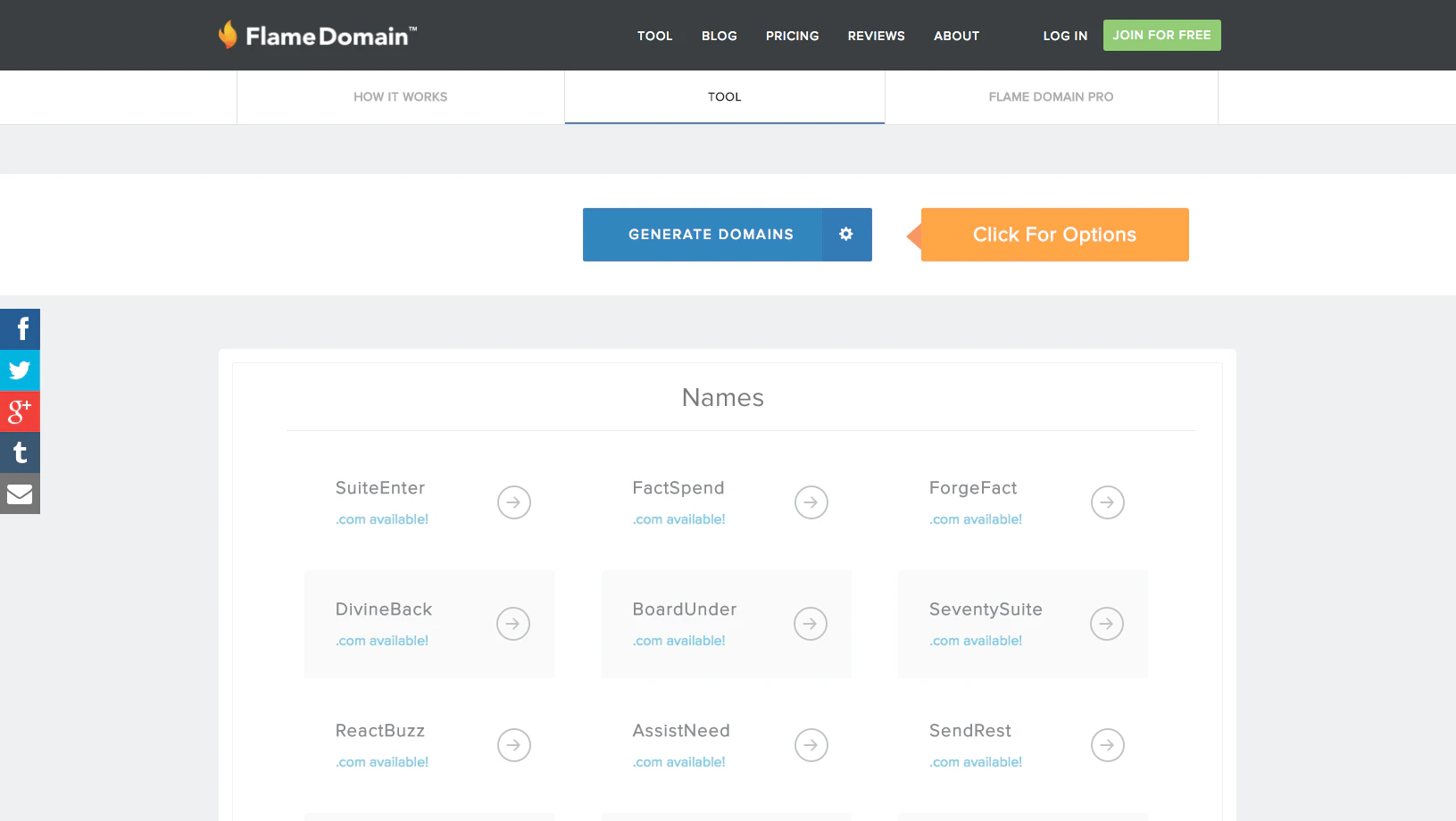Screen dimensions: 1456x821
Task: Open the arrow next to SeventySuite
Action: 1107,624
